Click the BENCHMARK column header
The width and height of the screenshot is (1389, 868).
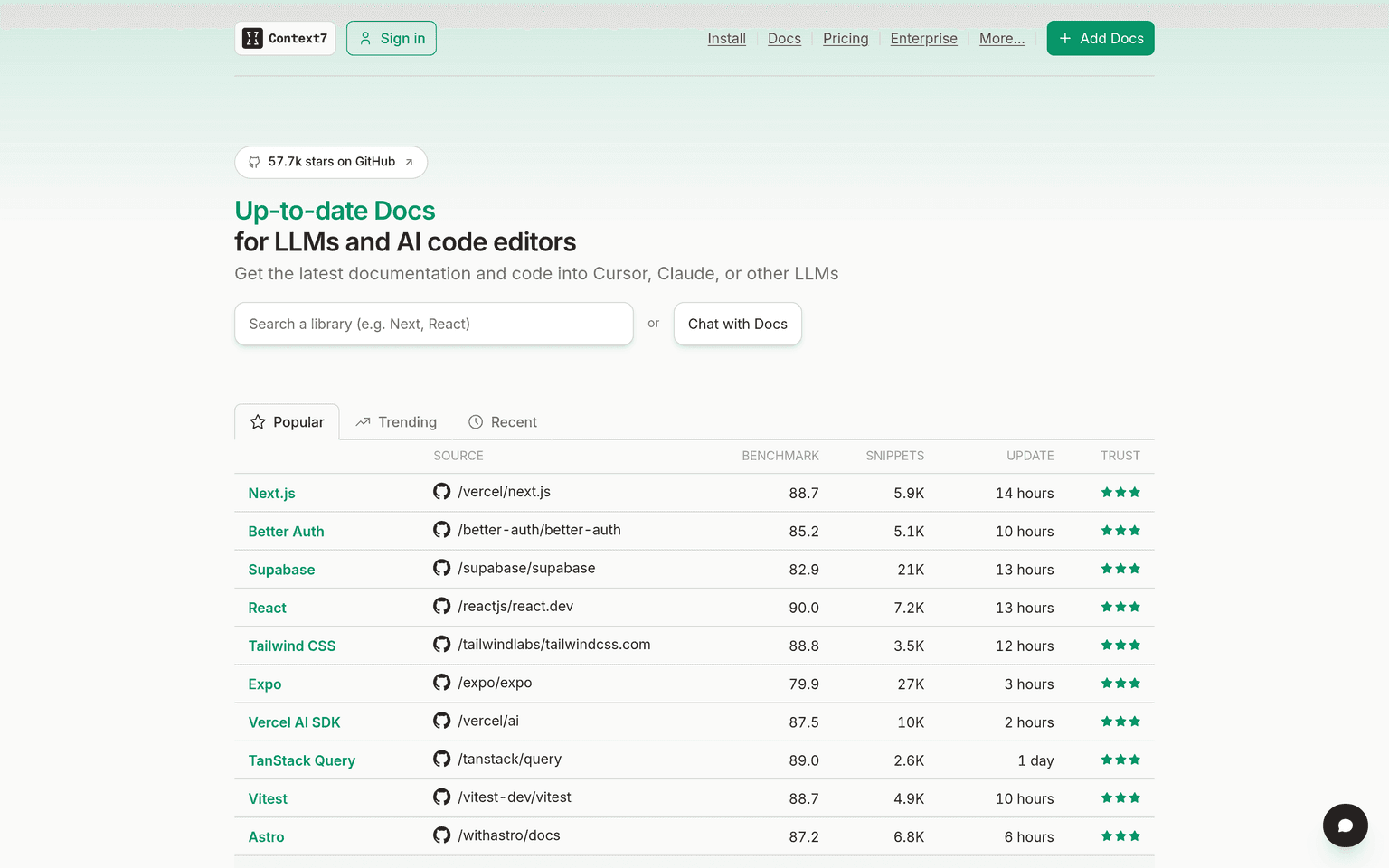click(x=780, y=456)
